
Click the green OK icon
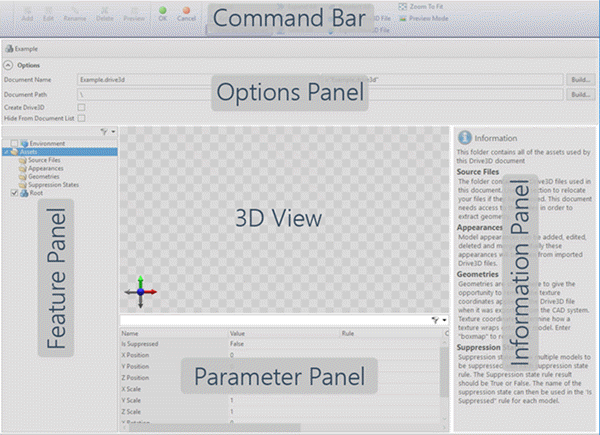click(162, 8)
